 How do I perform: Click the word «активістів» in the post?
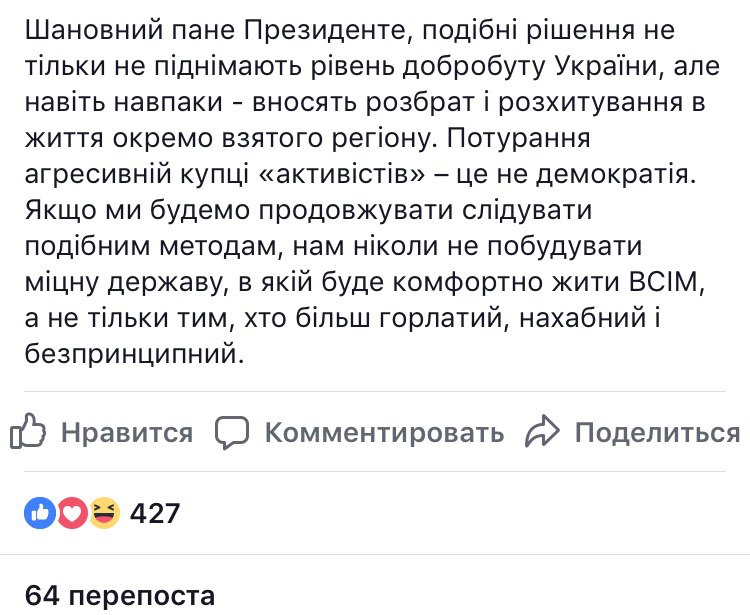coord(341,175)
